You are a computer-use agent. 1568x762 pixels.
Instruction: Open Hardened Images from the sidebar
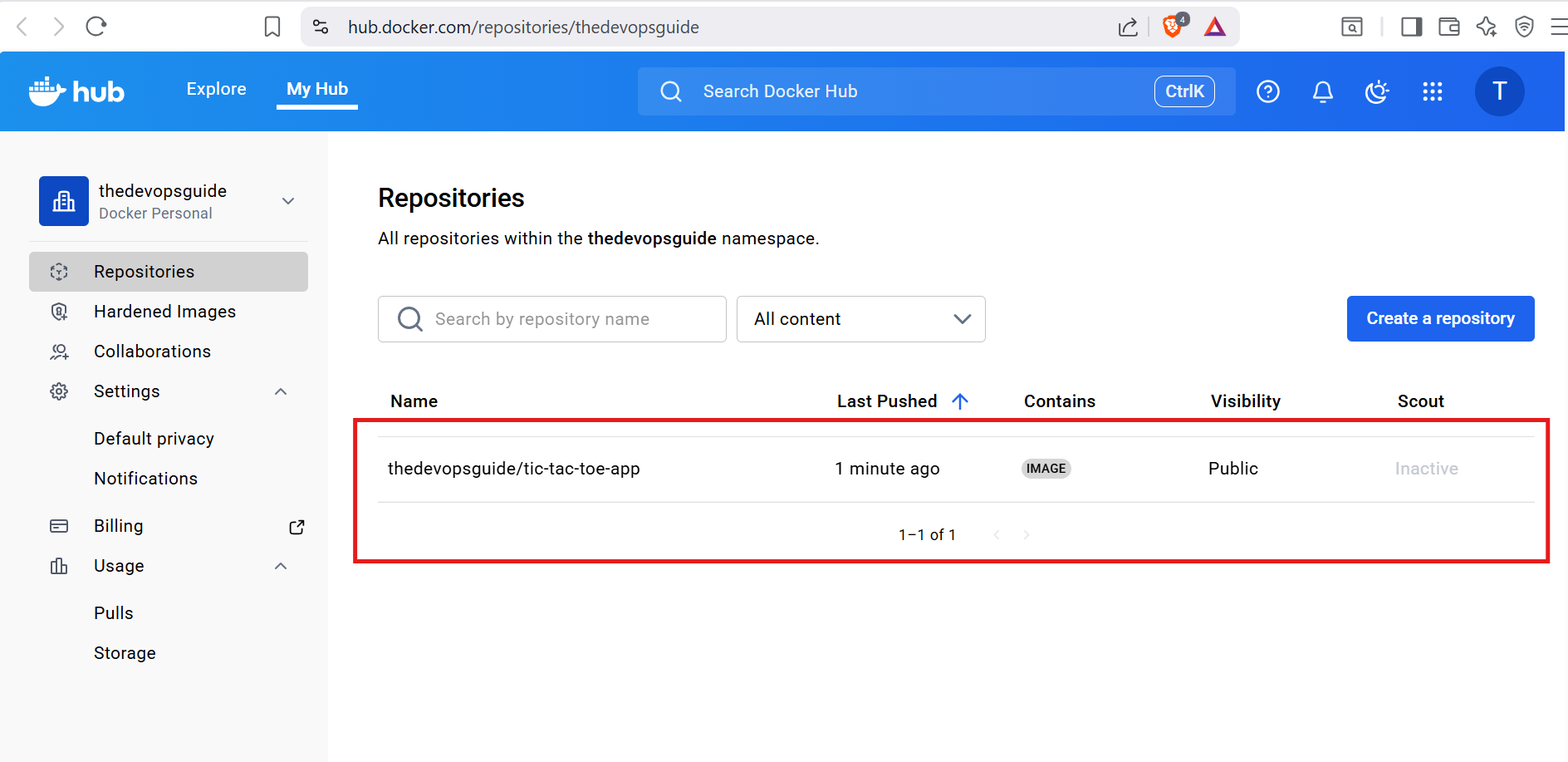pyautogui.click(x=164, y=311)
